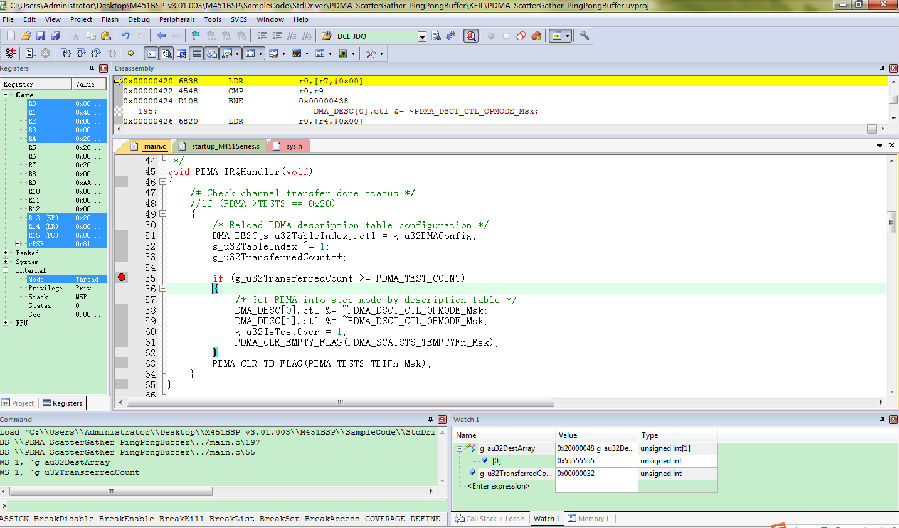Toggle the Disassembly Window toolbar button
This screenshot has height=528, width=899.
[x=166, y=52]
